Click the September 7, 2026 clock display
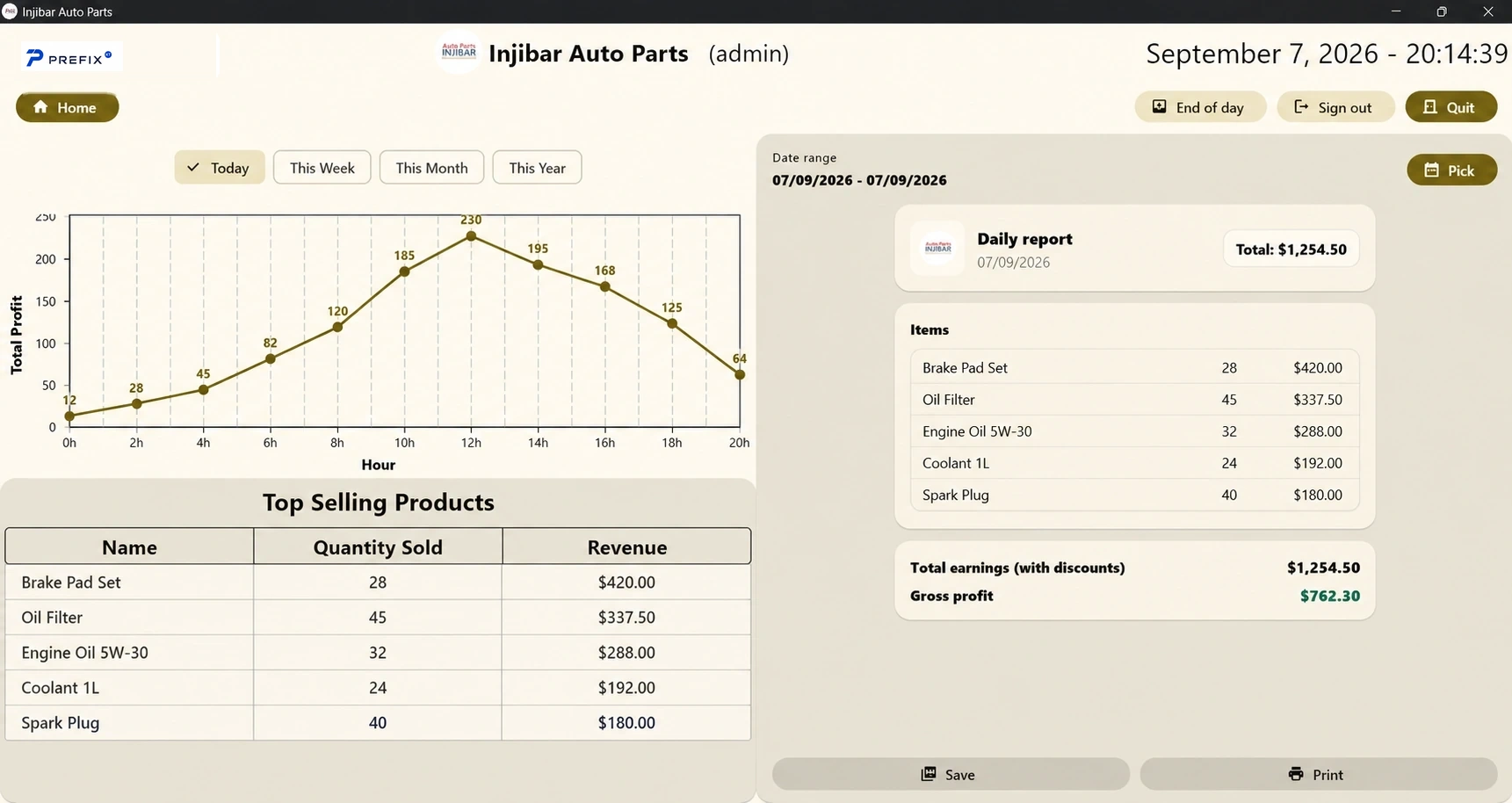 tap(1327, 54)
